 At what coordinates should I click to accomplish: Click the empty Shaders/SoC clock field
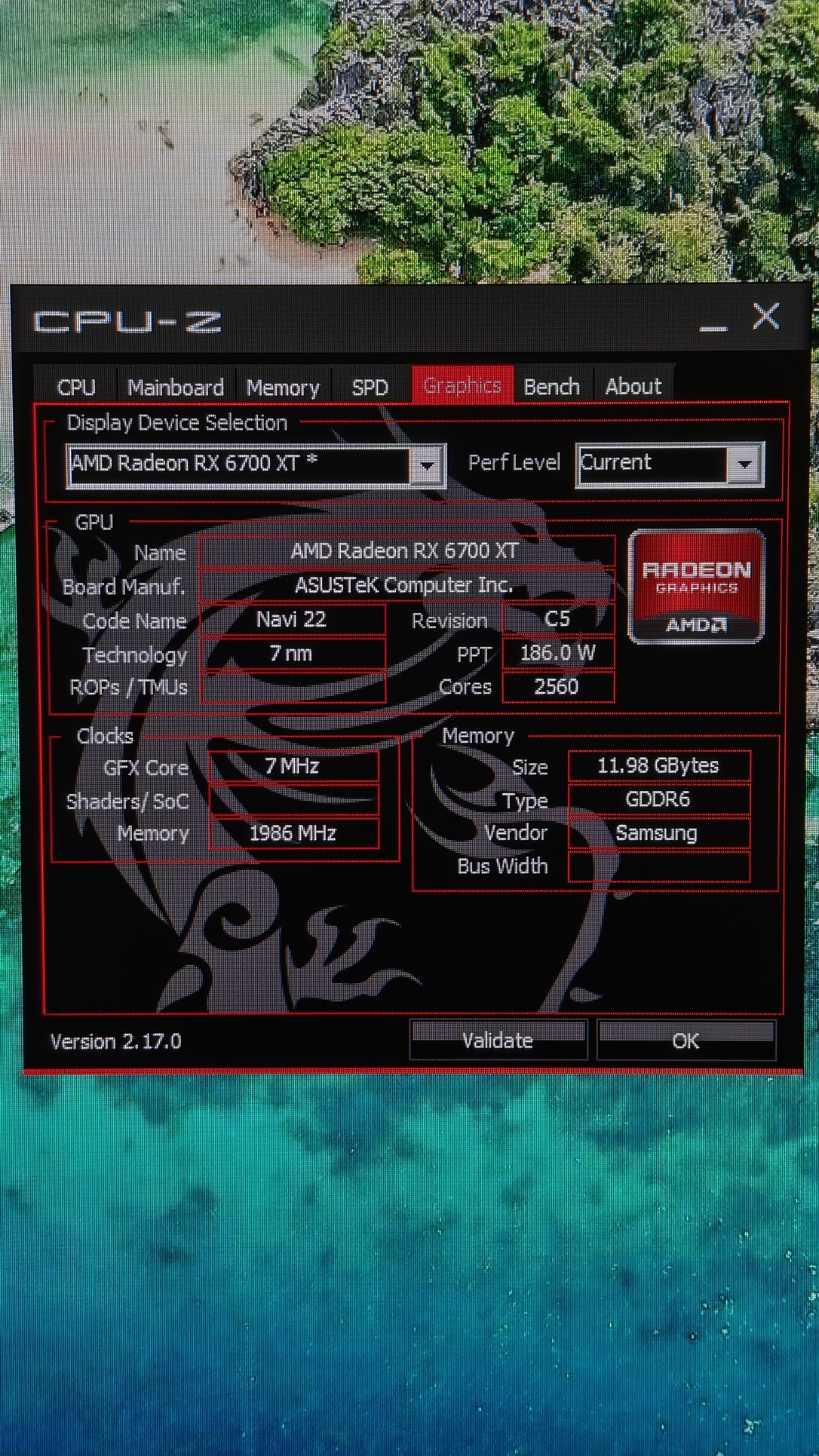tap(293, 800)
